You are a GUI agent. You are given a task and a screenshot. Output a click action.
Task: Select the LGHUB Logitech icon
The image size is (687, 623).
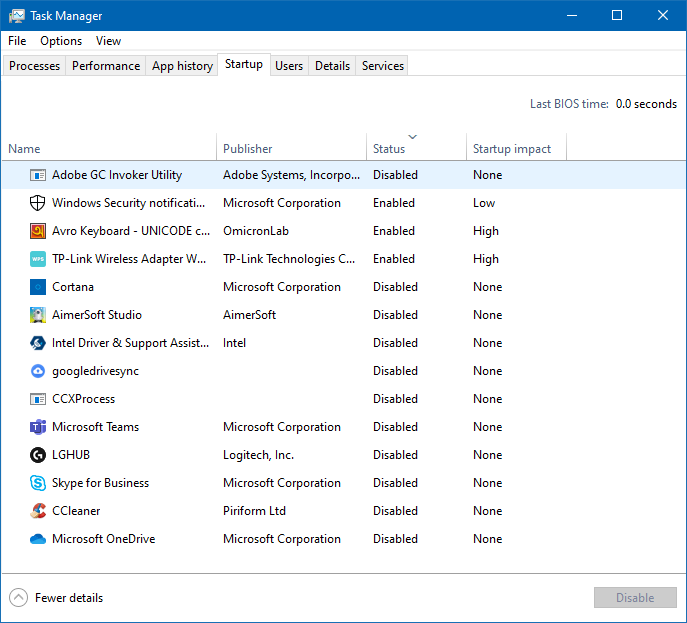point(38,455)
